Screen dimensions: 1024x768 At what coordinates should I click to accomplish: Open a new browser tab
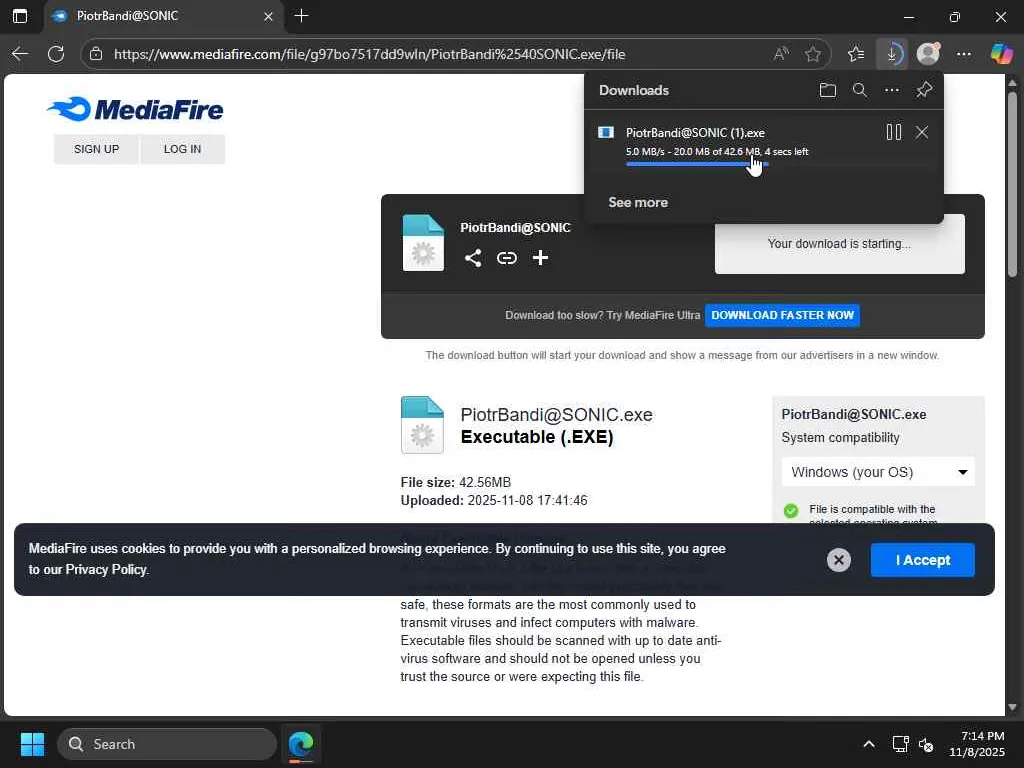click(x=301, y=16)
